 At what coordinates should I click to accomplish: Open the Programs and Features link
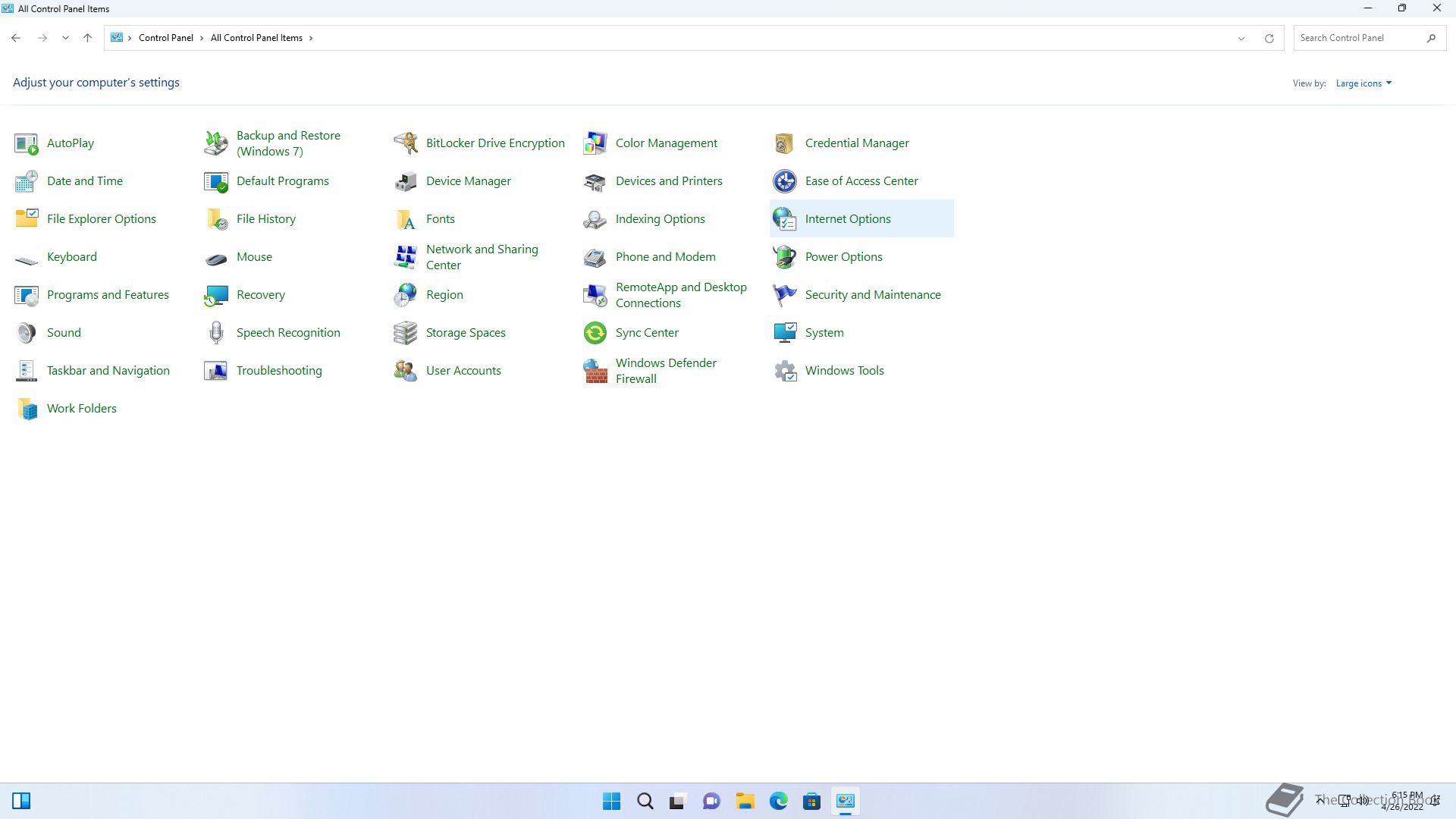108,295
